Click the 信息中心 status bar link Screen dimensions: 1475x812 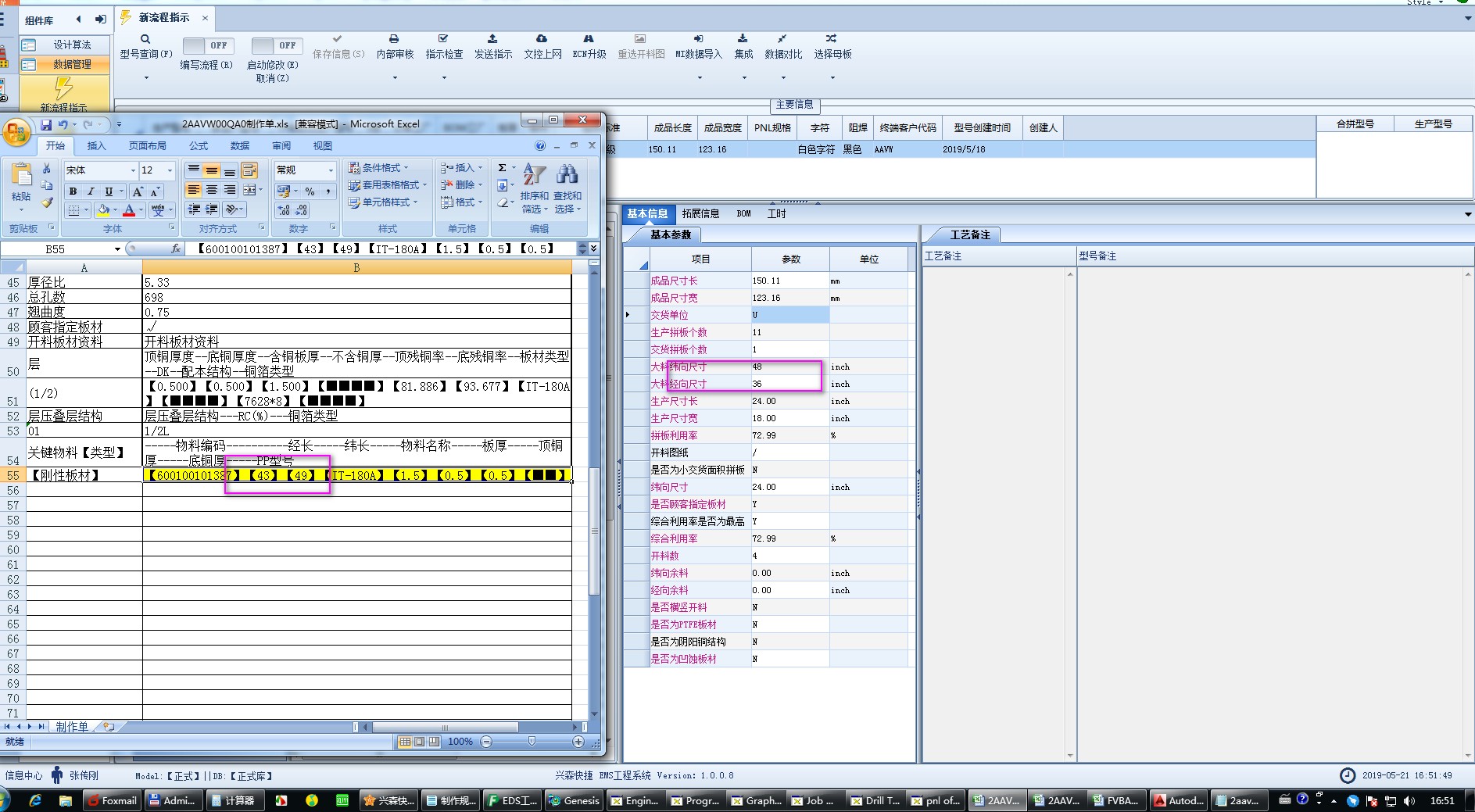[23, 776]
